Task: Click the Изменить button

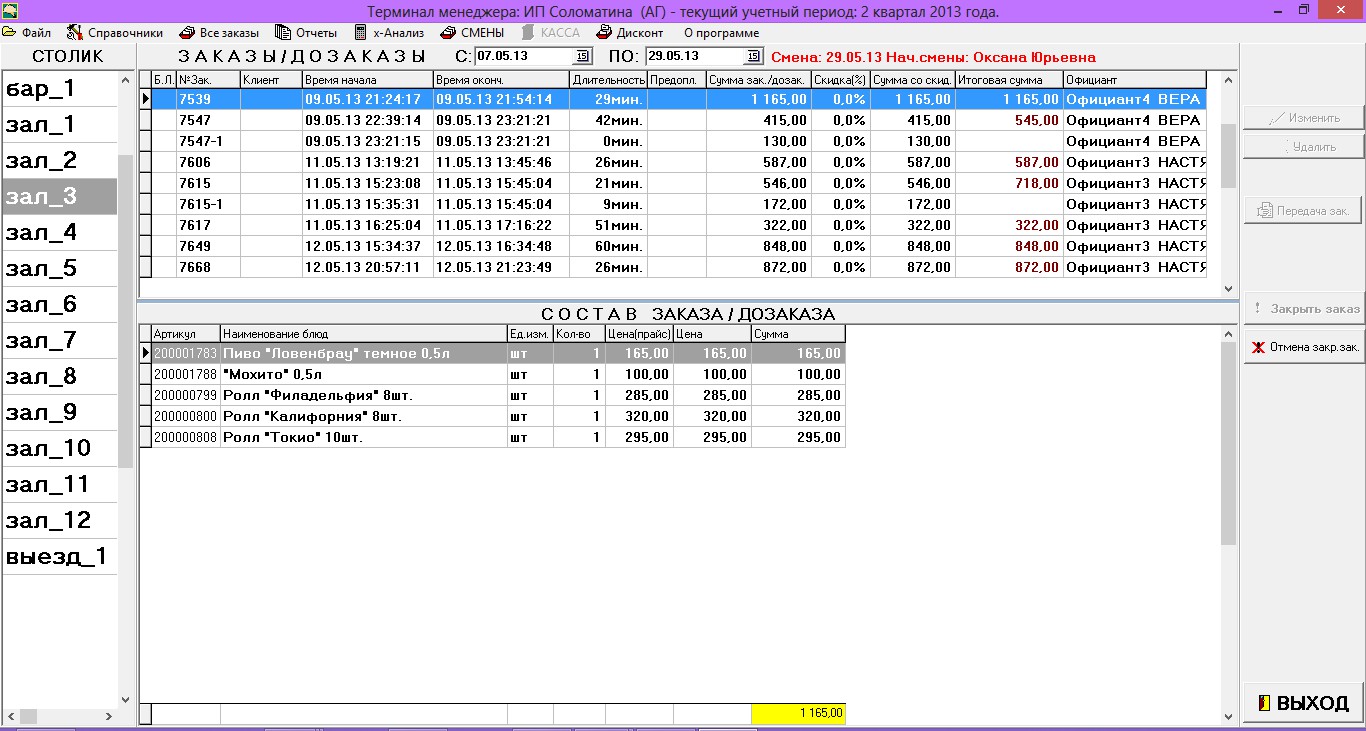Action: [1304, 118]
